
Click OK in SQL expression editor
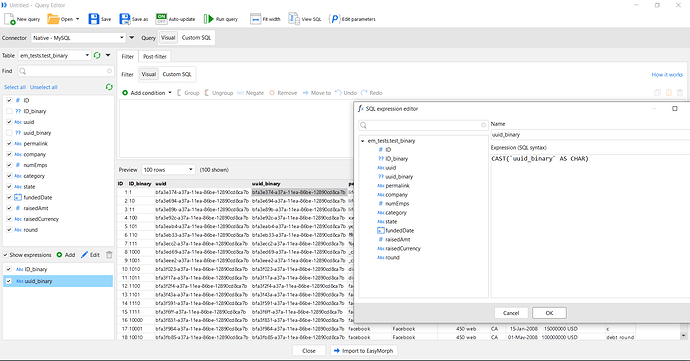point(549,313)
